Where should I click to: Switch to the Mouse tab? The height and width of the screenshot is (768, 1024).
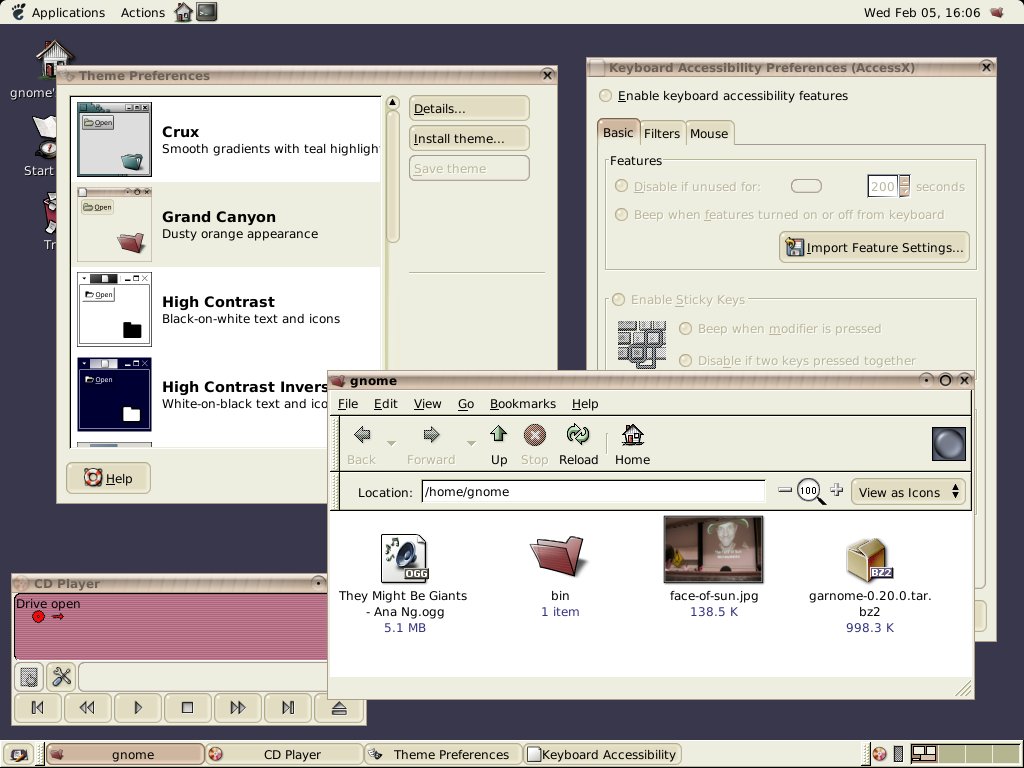(x=709, y=133)
